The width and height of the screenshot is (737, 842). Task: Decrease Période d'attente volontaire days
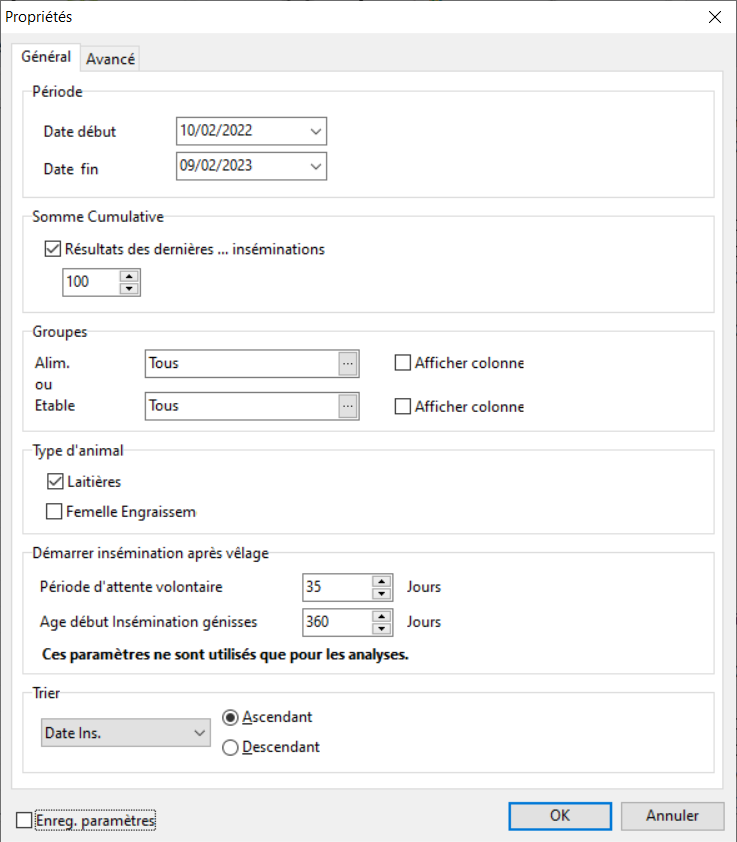click(x=381, y=594)
